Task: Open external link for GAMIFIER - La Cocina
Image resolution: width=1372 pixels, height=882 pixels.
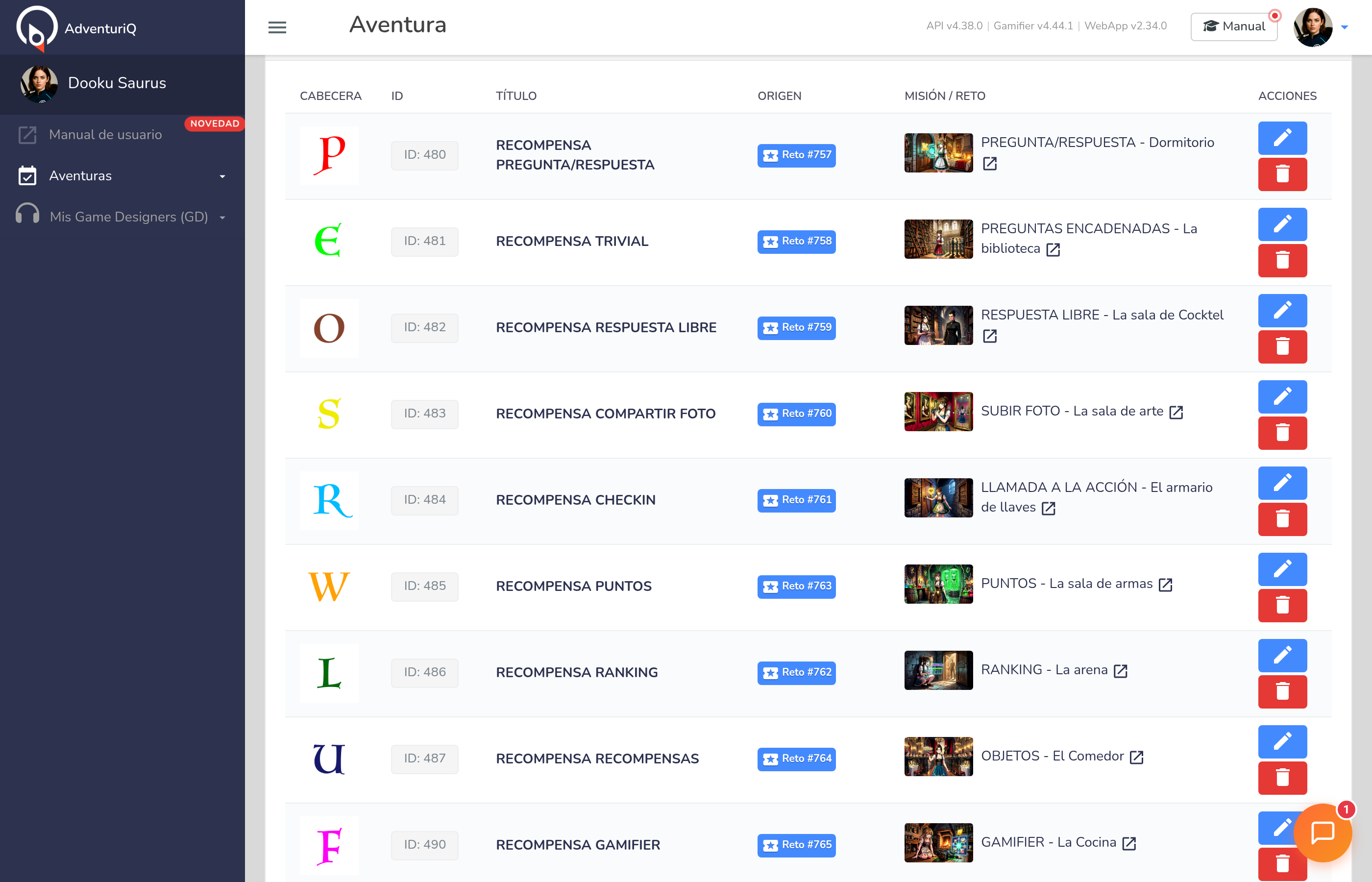Action: tap(1128, 843)
